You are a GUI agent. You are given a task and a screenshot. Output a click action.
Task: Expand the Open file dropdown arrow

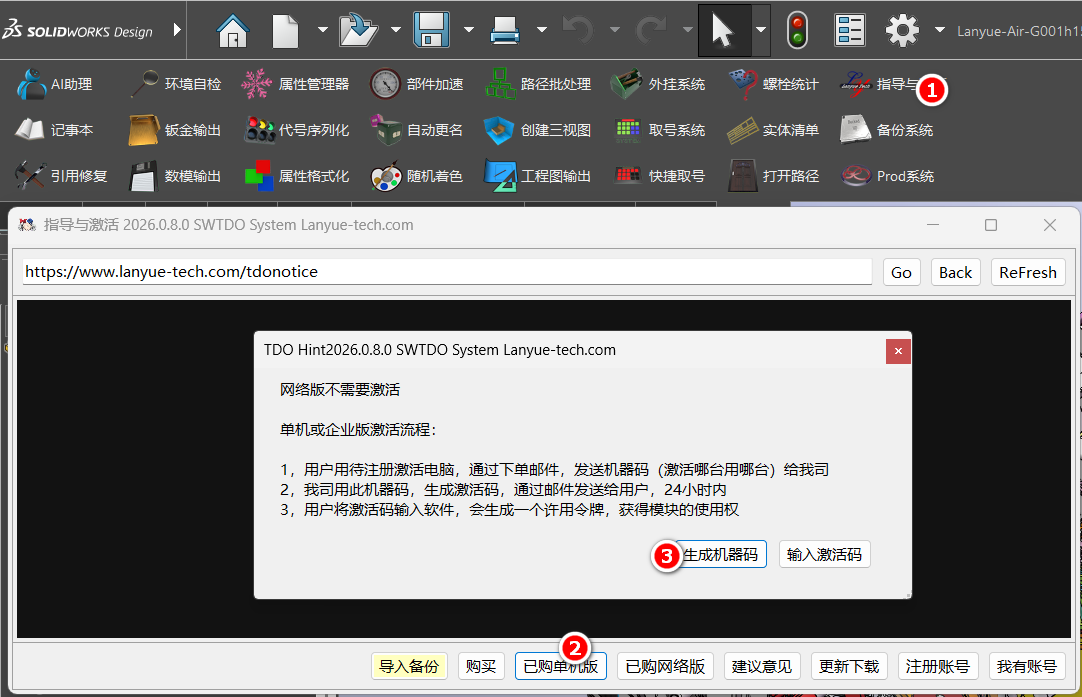click(395, 31)
